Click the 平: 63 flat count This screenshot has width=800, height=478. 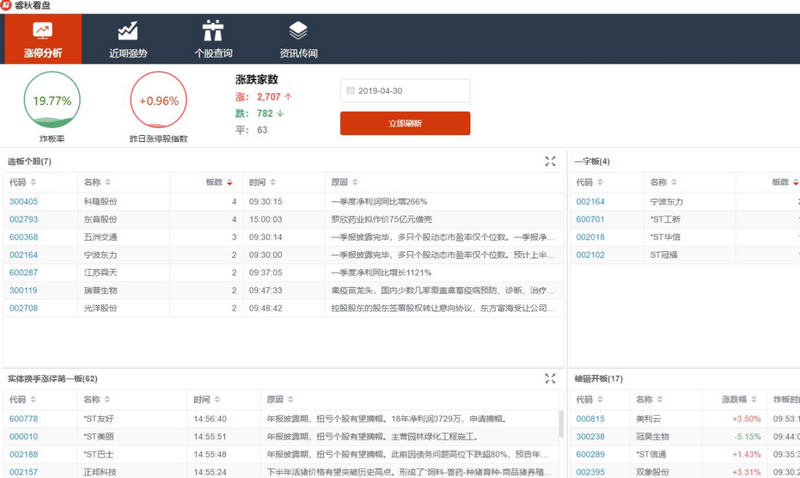[x=252, y=130]
